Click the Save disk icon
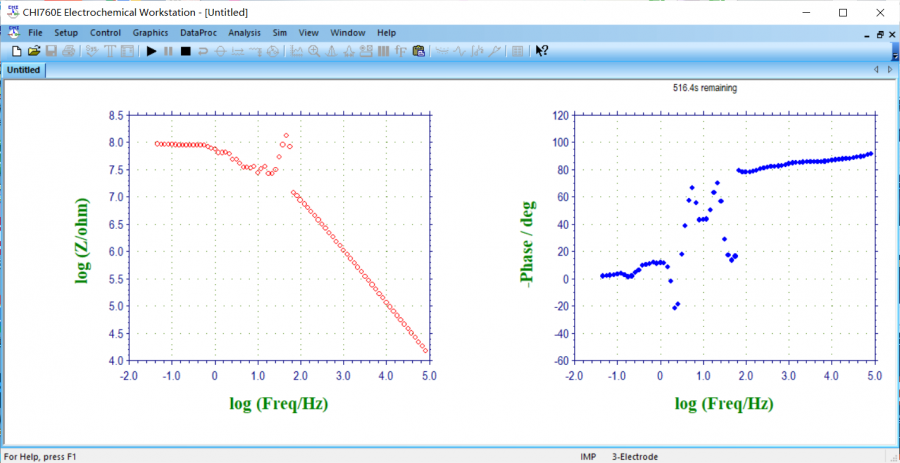This screenshot has width=900, height=463. click(51, 51)
